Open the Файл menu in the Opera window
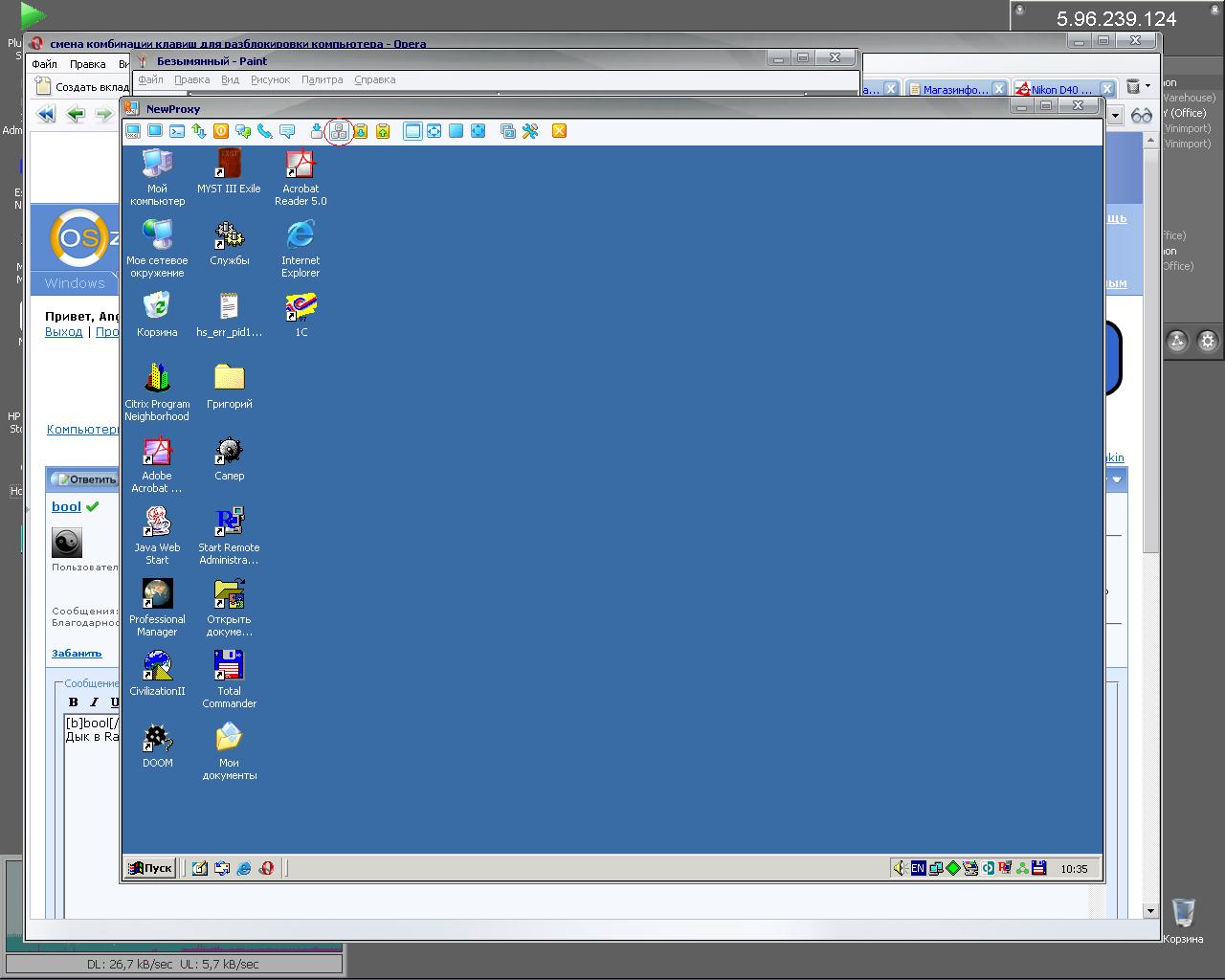The image size is (1225, 980). click(45, 64)
